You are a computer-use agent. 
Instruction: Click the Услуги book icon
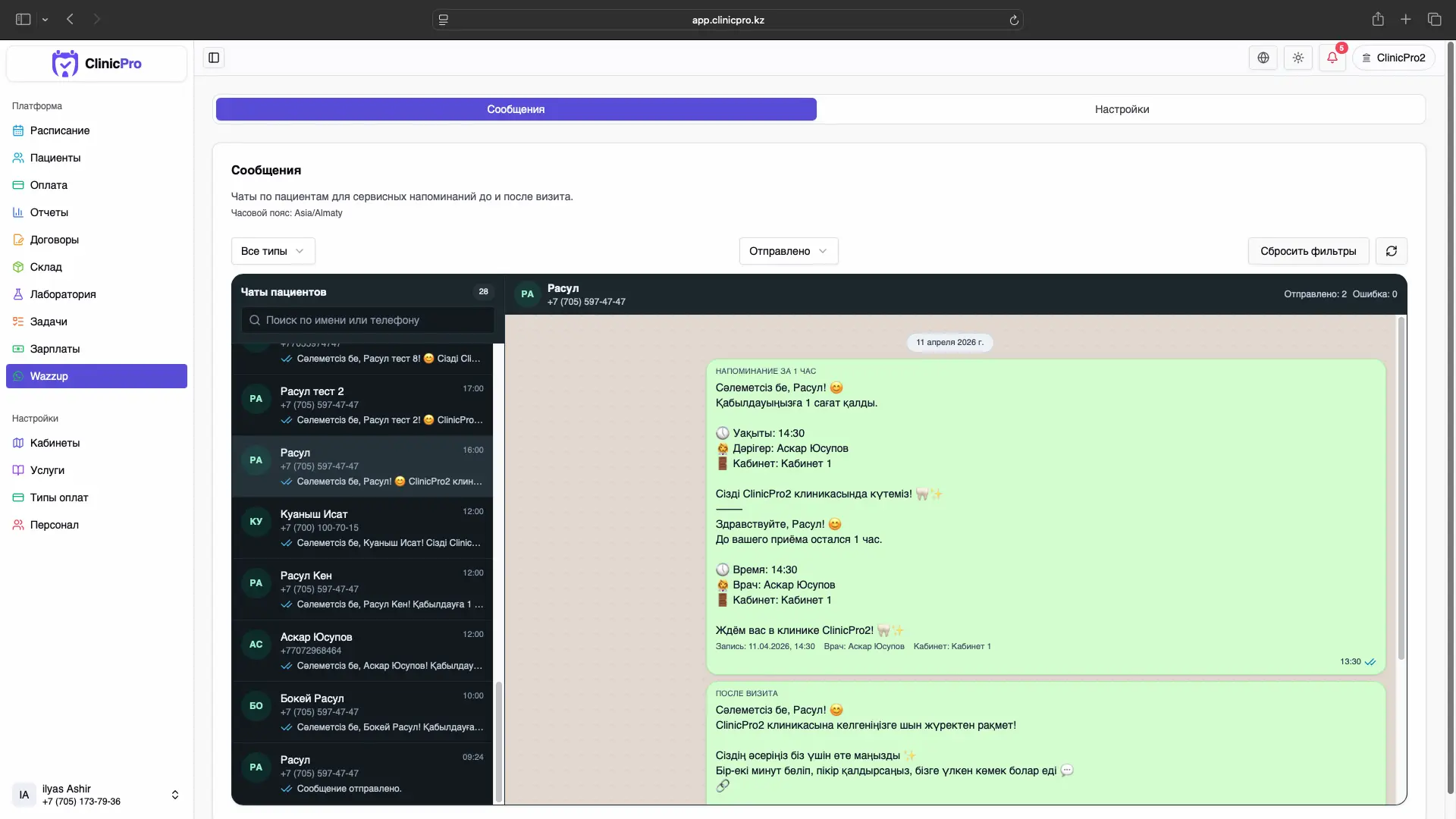coord(18,470)
